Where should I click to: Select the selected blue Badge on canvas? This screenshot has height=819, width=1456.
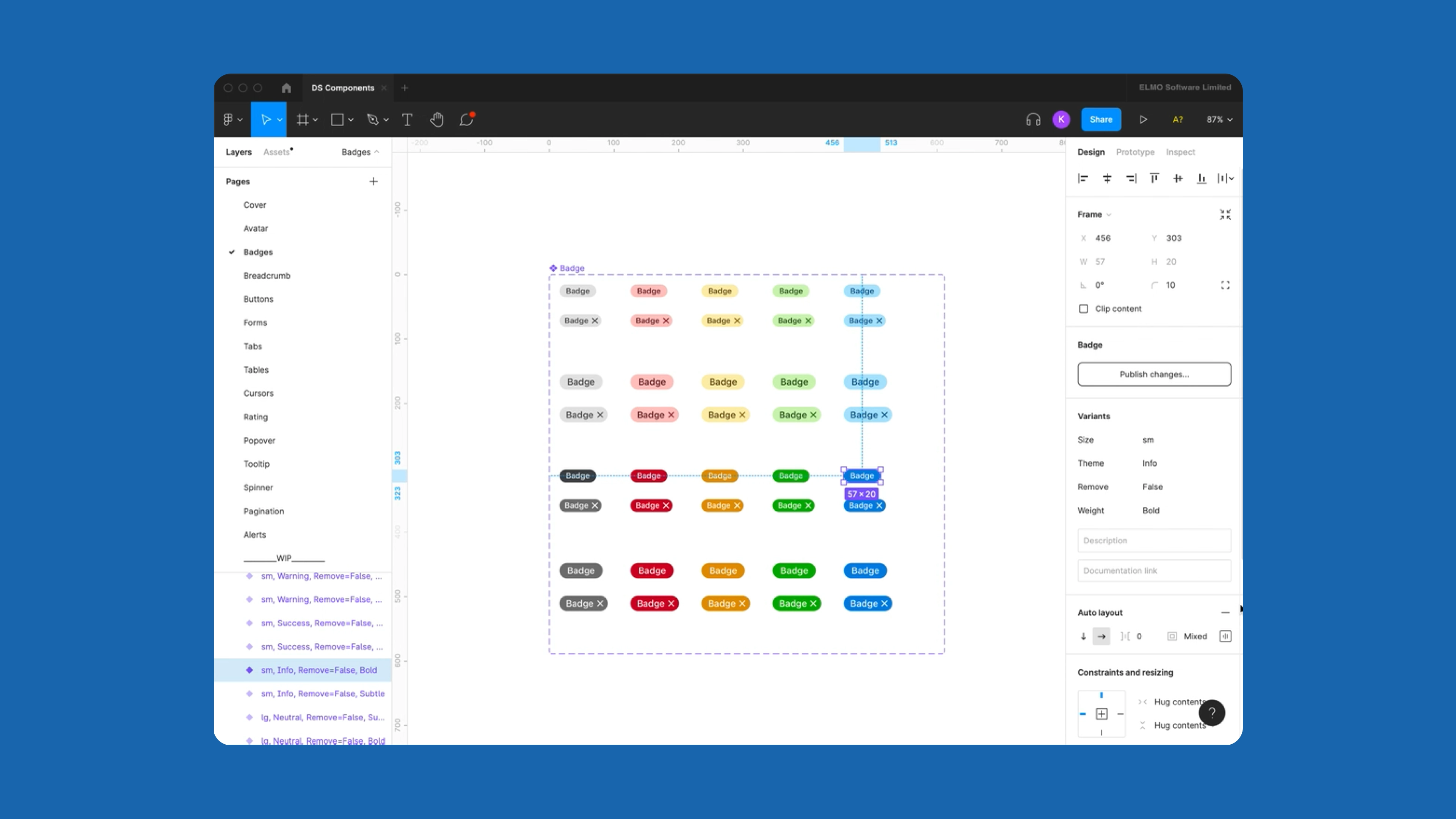pyautogui.click(x=861, y=476)
